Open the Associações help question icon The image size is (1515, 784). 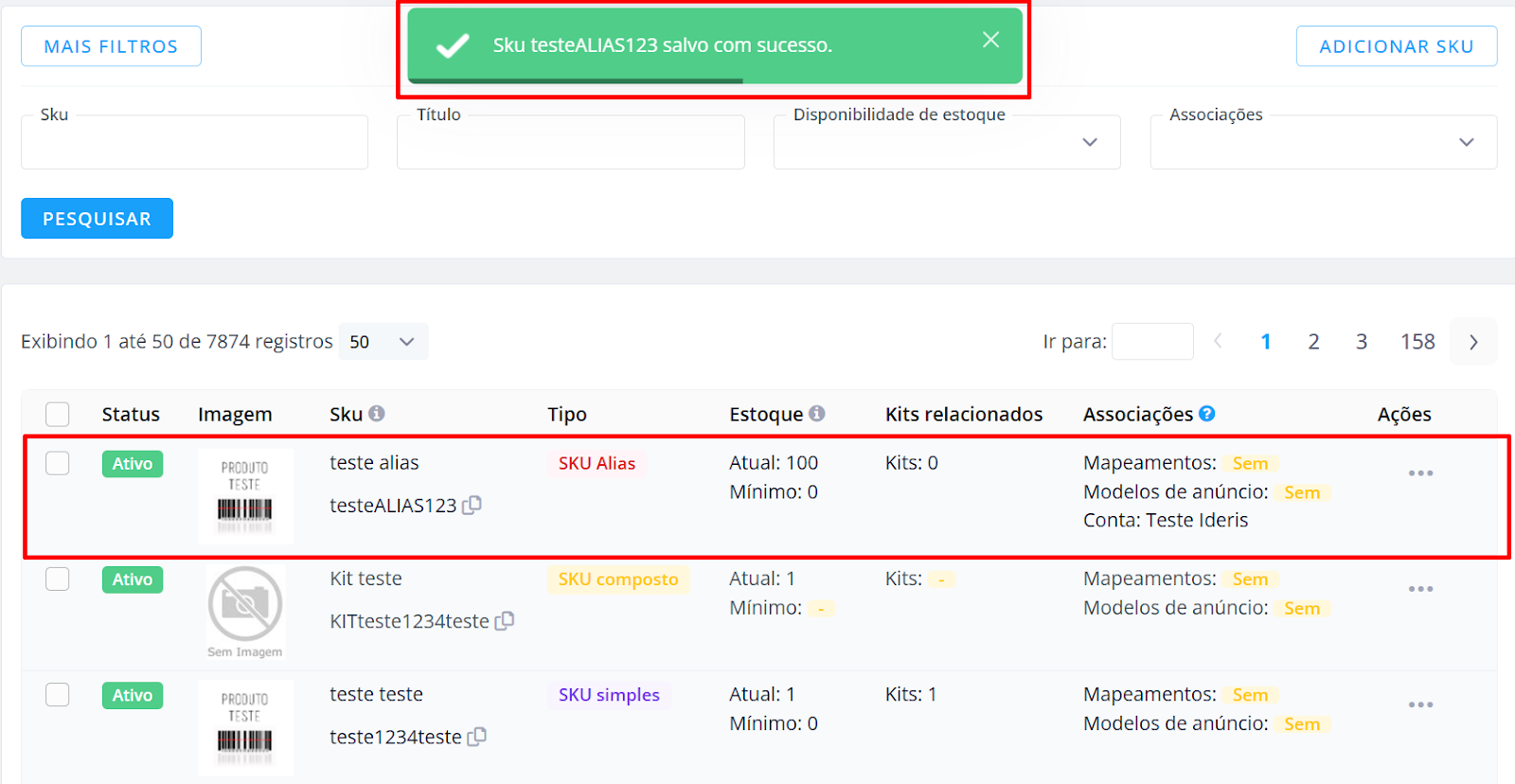coord(1207,414)
